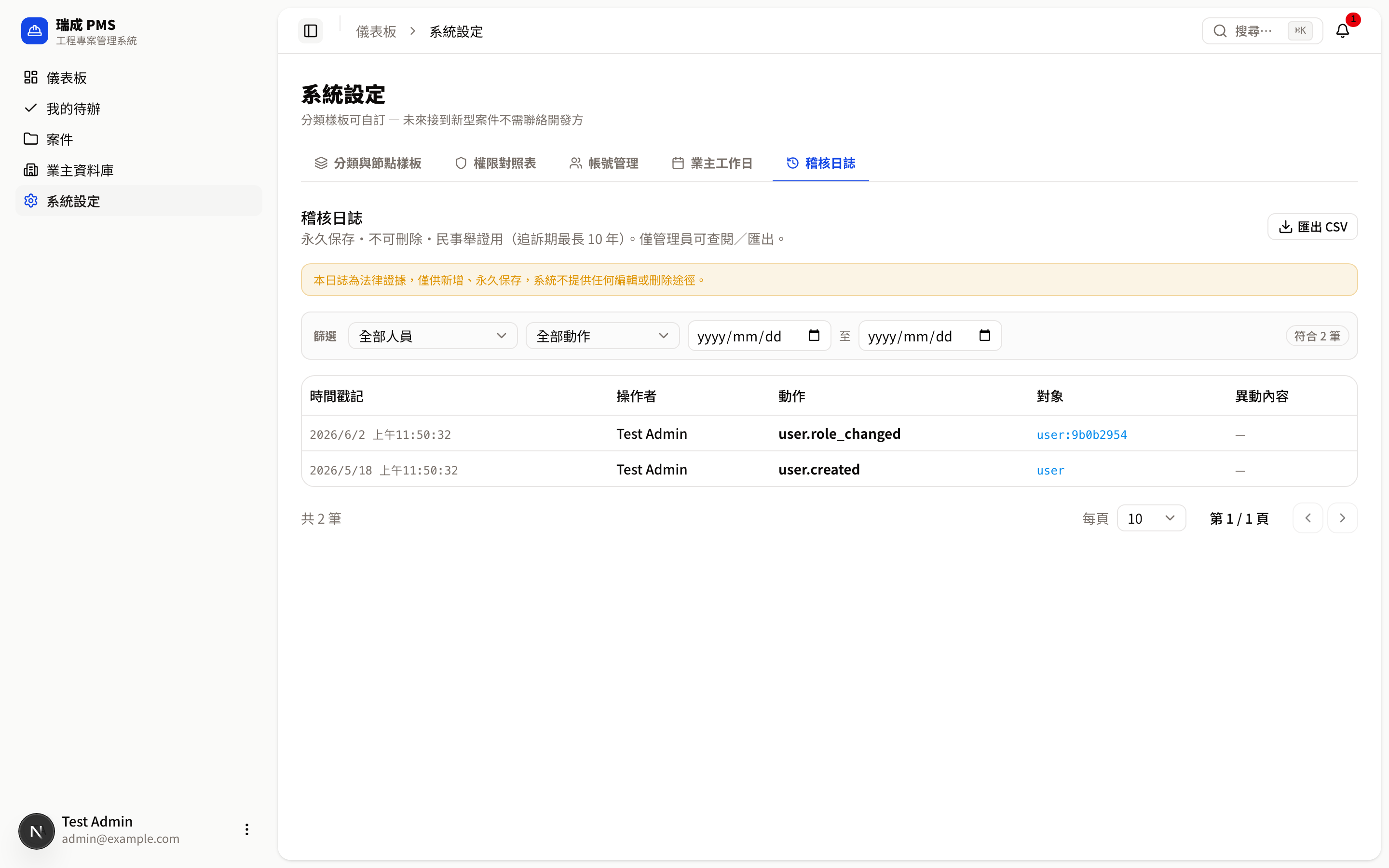Open the notifications bell

[1343, 31]
